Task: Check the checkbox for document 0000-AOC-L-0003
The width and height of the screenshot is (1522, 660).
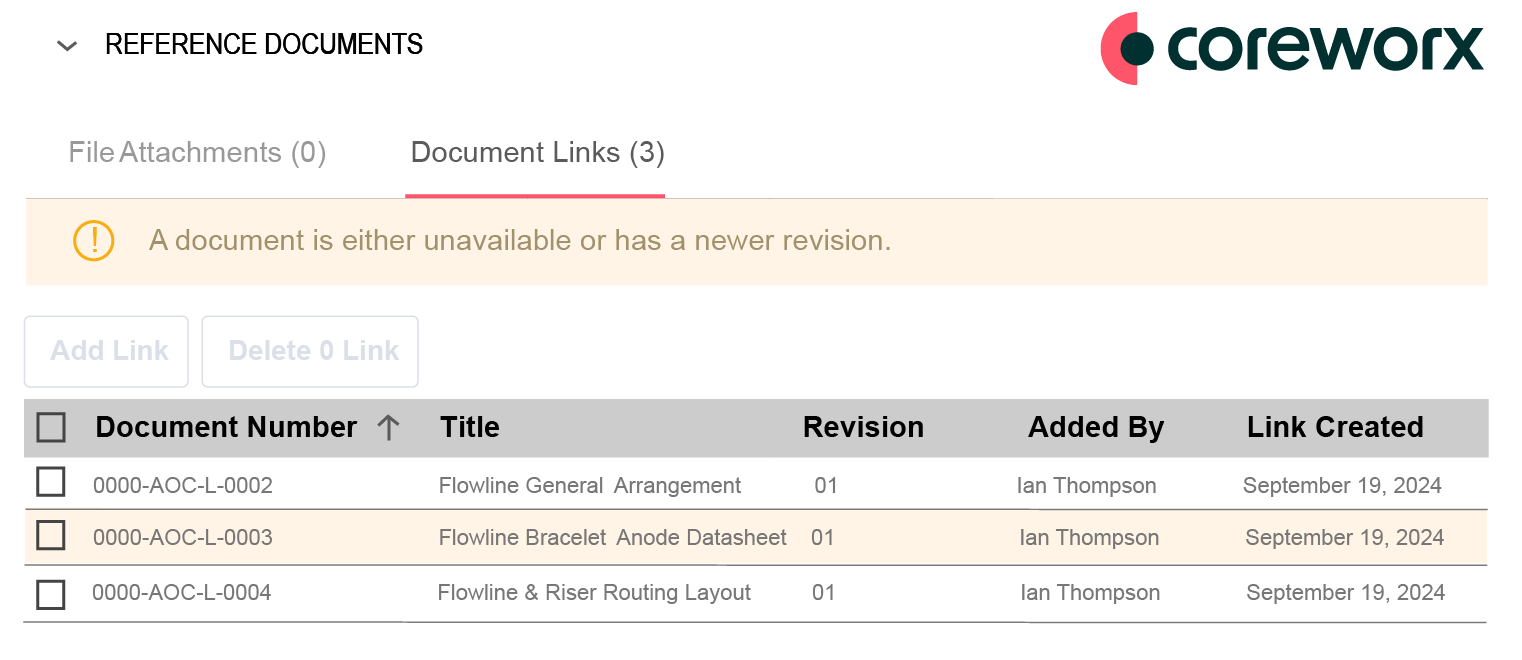Action: tap(50, 535)
